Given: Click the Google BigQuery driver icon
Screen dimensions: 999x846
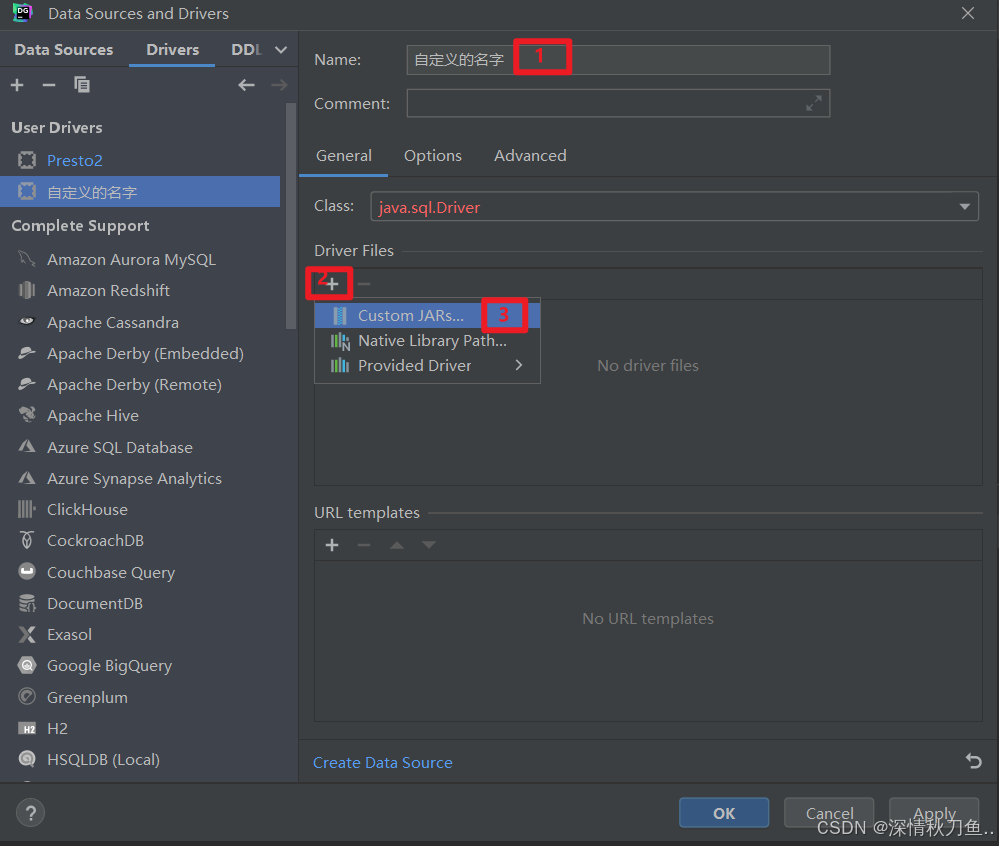Looking at the screenshot, I should 27,666.
